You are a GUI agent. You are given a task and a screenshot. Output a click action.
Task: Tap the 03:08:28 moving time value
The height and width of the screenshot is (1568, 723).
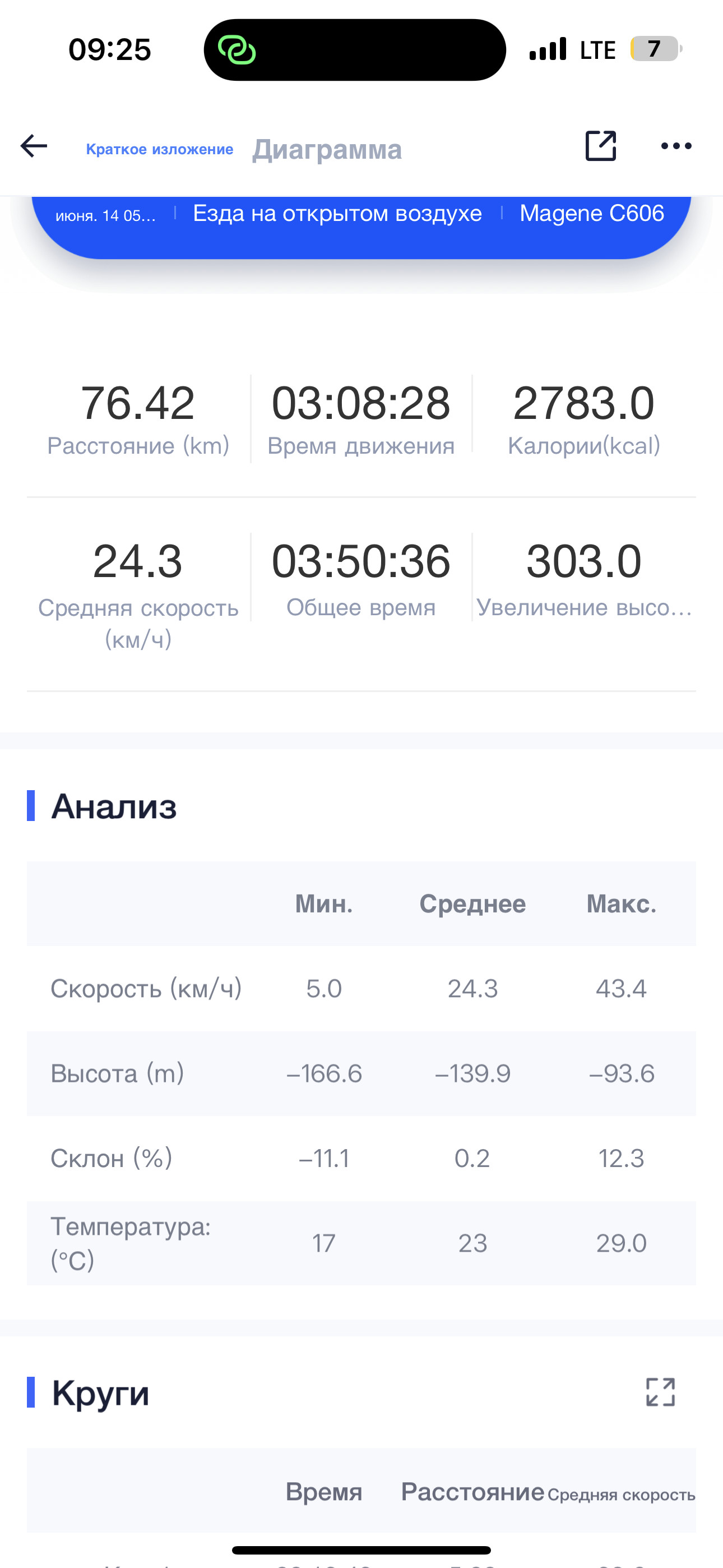coord(361,403)
